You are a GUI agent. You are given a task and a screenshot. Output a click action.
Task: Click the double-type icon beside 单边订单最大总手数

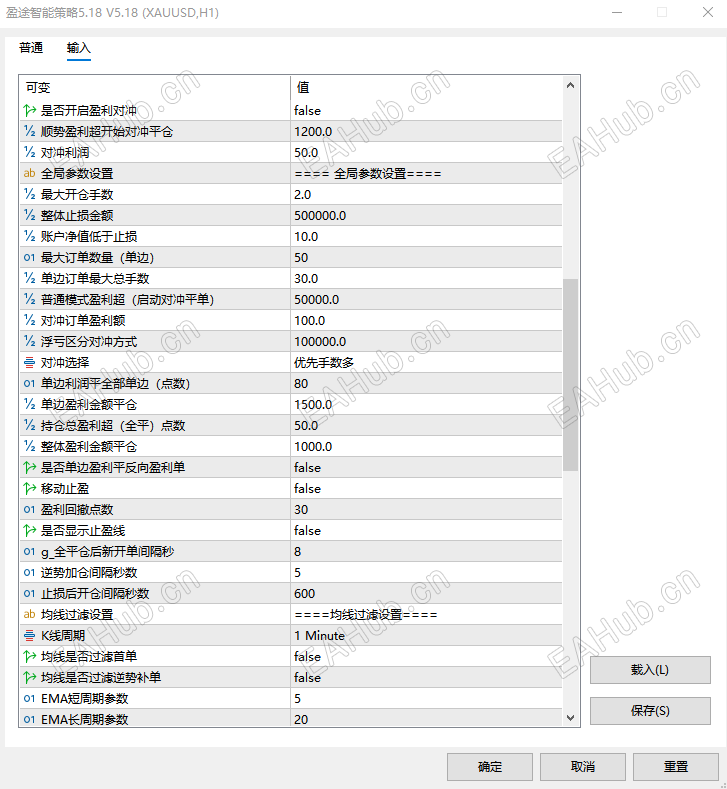[x=30, y=278]
